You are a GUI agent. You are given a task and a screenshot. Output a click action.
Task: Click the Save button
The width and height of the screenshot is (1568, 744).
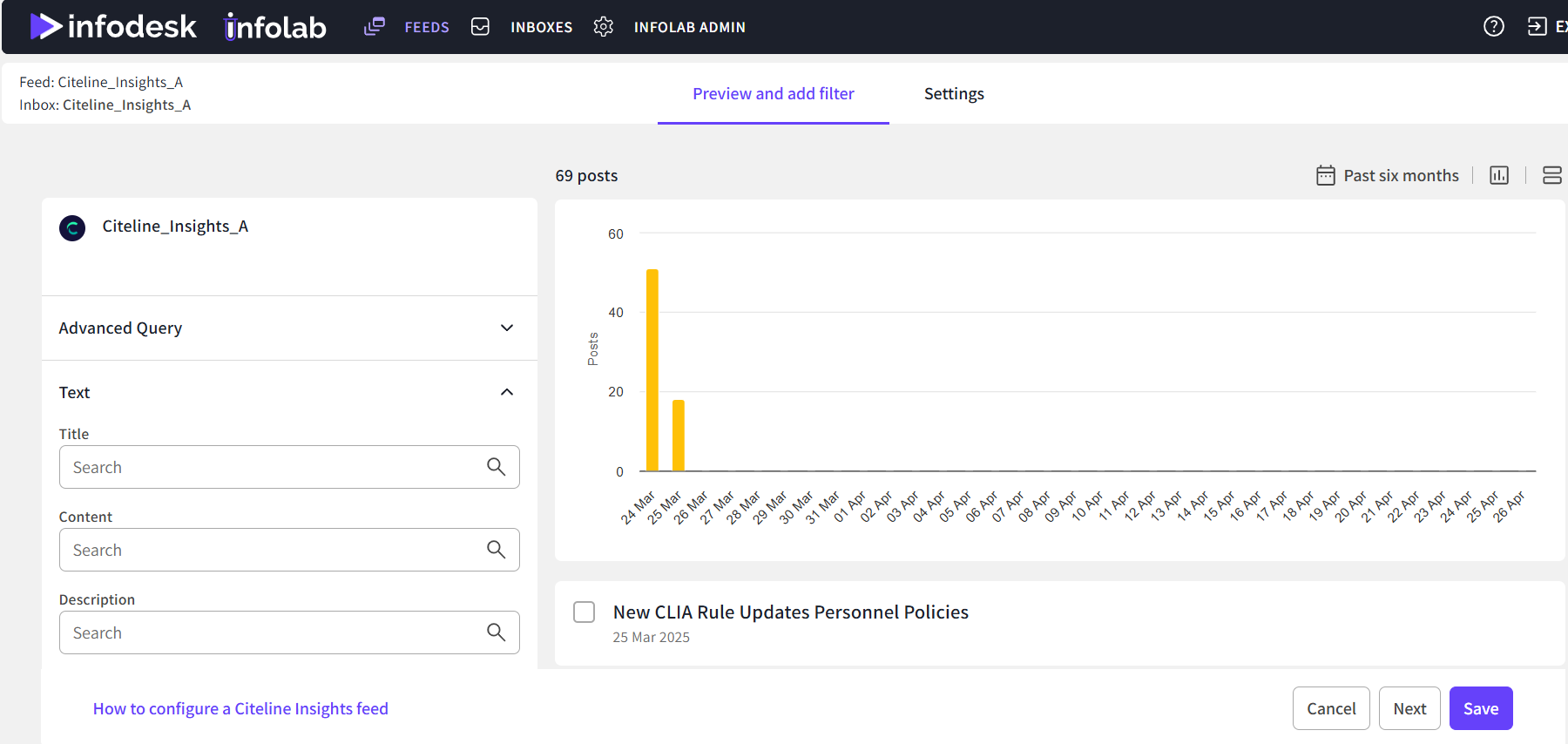1480,708
